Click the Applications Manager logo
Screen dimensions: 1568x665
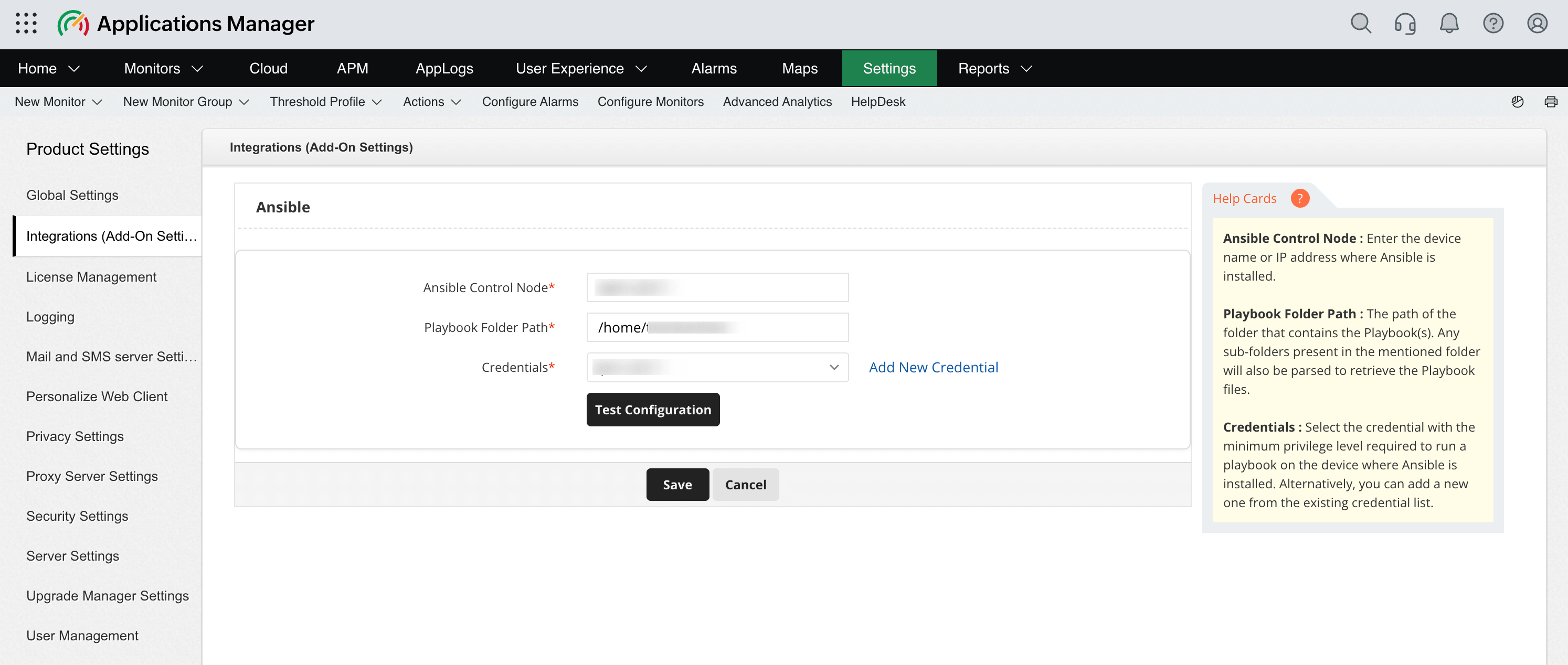point(186,24)
